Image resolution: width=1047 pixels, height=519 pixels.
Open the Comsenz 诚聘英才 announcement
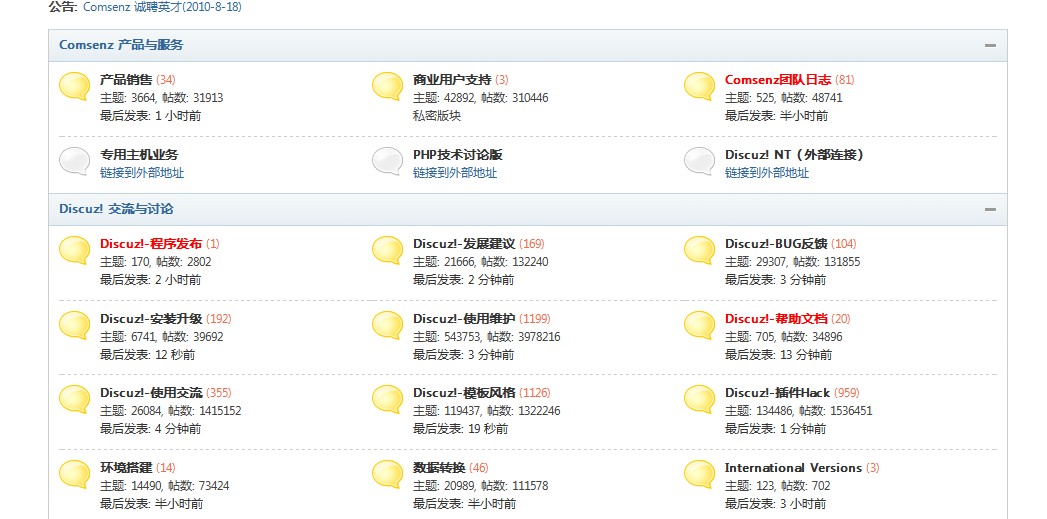tap(162, 7)
